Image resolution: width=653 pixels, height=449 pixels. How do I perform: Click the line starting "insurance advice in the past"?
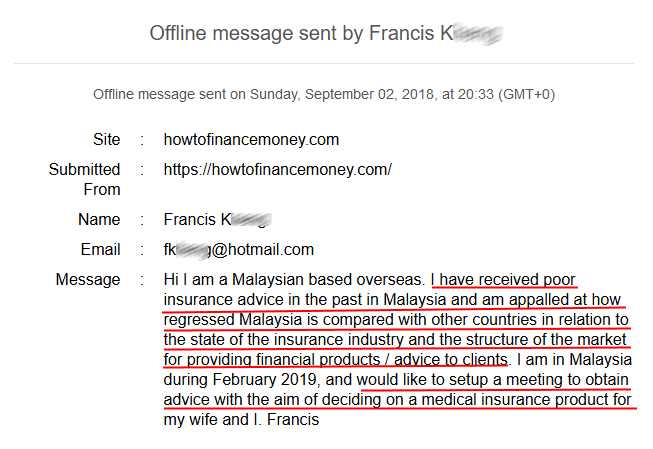click(x=392, y=299)
